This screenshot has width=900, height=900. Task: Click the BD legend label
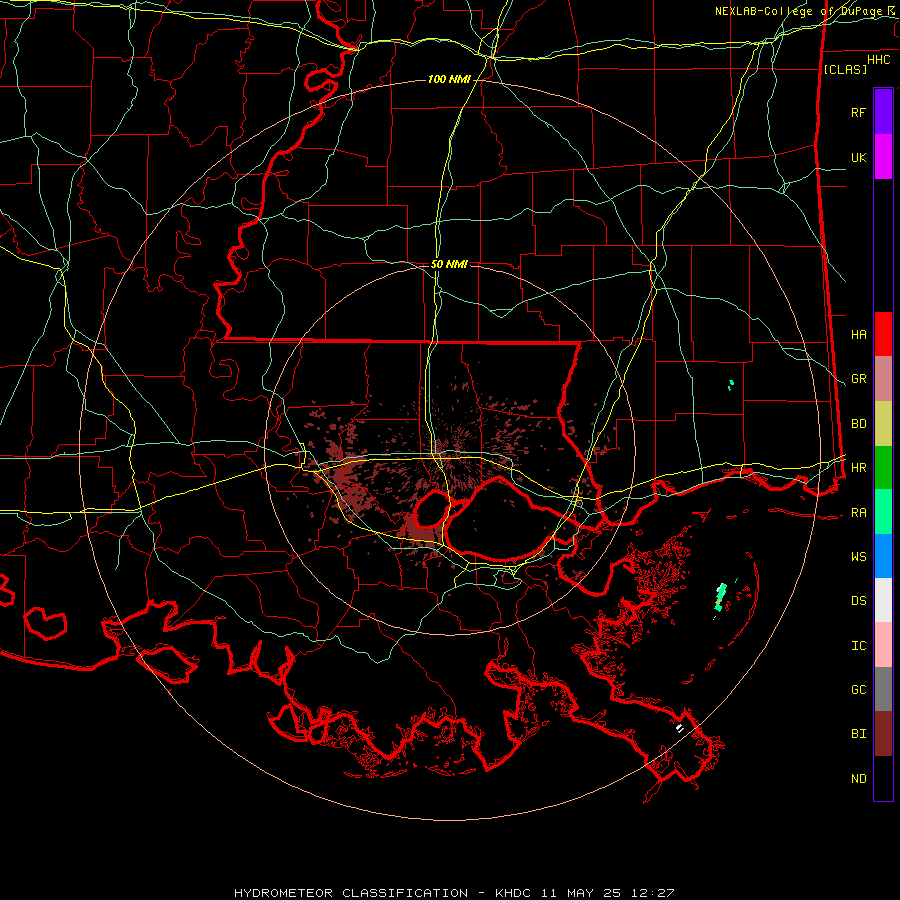point(858,424)
